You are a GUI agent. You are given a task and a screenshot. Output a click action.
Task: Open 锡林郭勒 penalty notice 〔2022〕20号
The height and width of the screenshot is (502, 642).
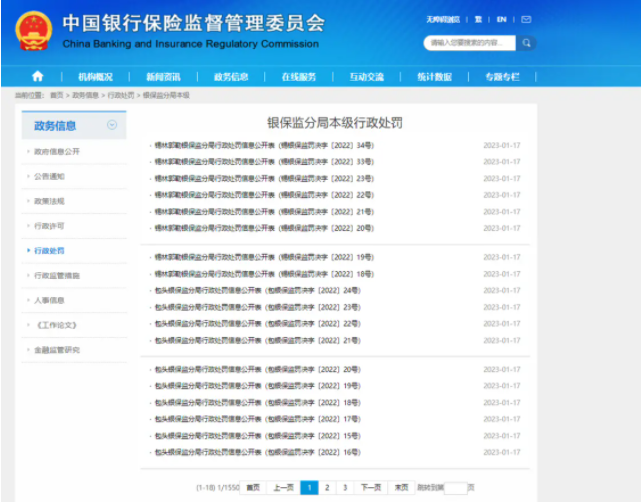[264, 228]
